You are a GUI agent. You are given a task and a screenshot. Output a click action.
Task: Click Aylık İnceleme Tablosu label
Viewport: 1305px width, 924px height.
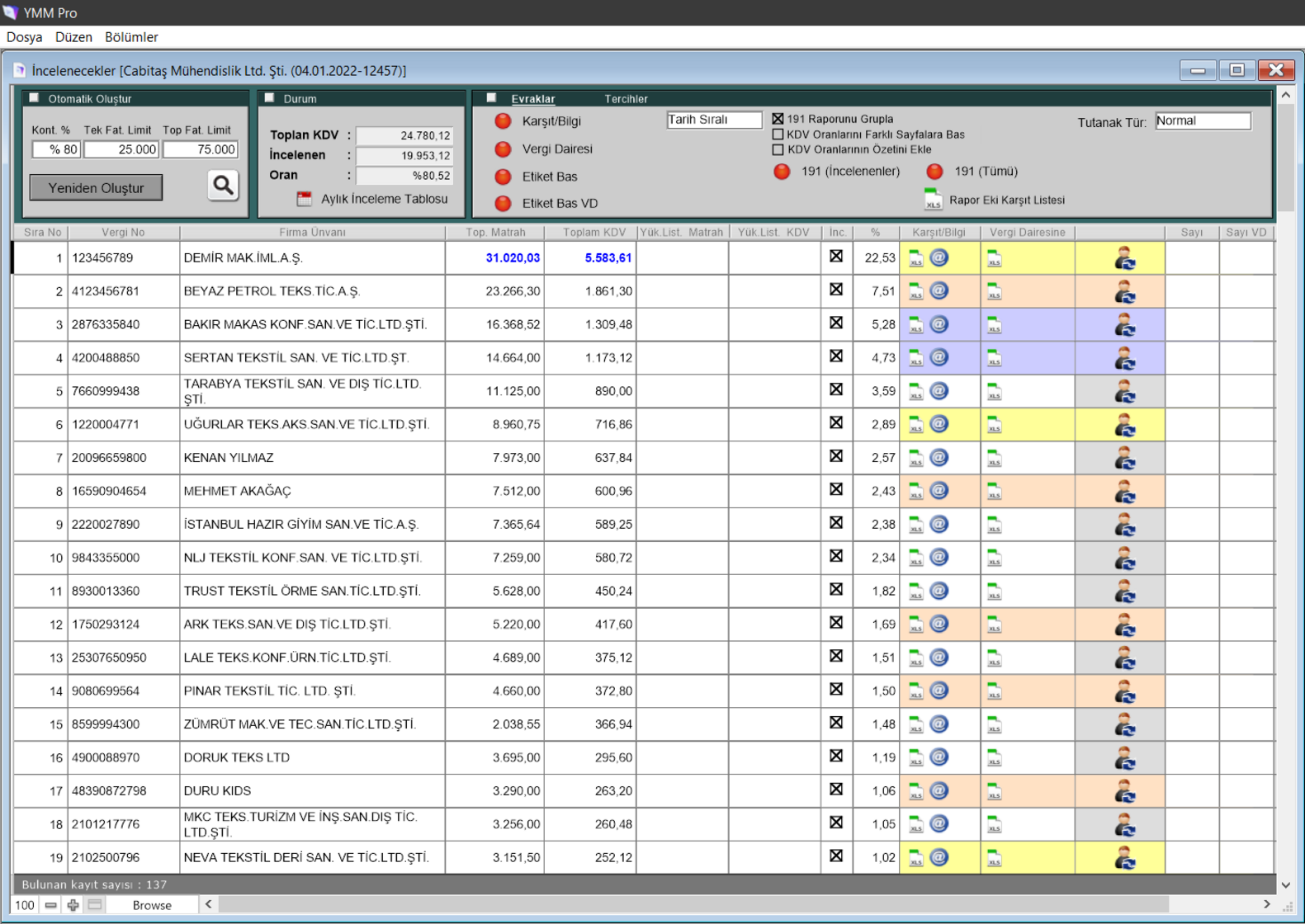[x=384, y=199]
